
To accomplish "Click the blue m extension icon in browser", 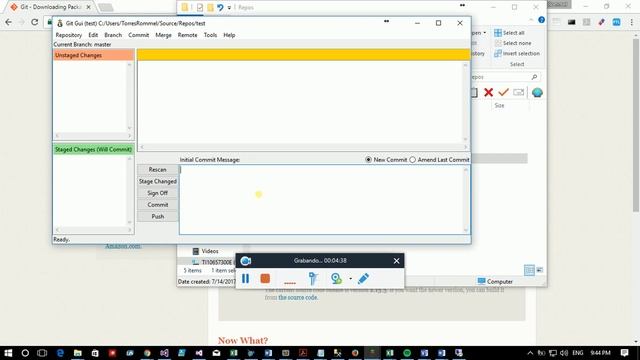I will click(x=616, y=22).
